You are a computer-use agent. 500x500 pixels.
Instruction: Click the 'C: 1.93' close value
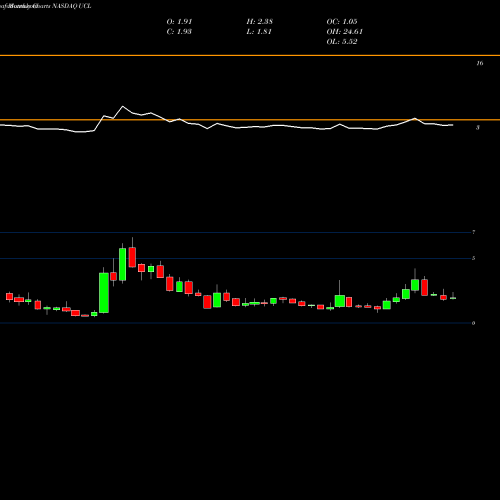coord(179,32)
